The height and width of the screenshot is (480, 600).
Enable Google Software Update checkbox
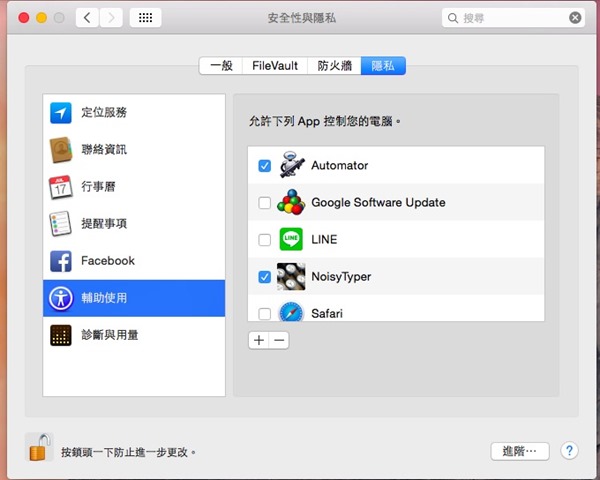click(264, 202)
